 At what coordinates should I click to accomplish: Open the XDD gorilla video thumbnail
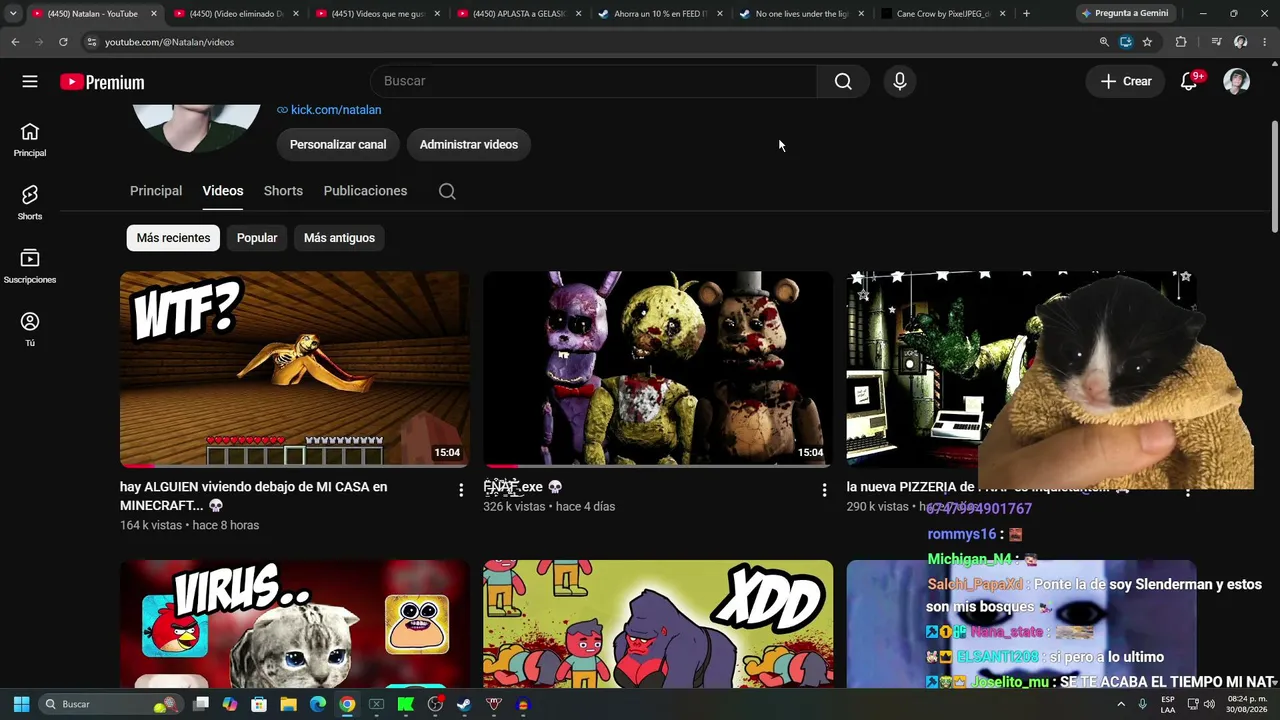click(658, 624)
